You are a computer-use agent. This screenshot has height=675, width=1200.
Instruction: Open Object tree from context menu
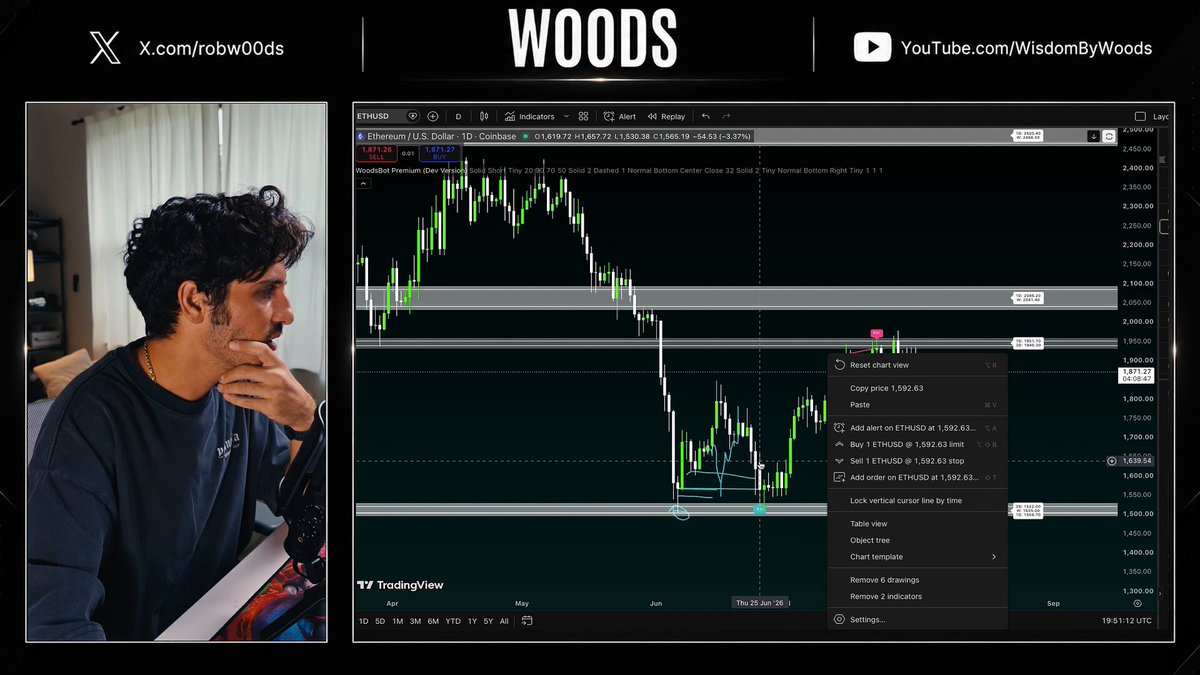pos(917,540)
